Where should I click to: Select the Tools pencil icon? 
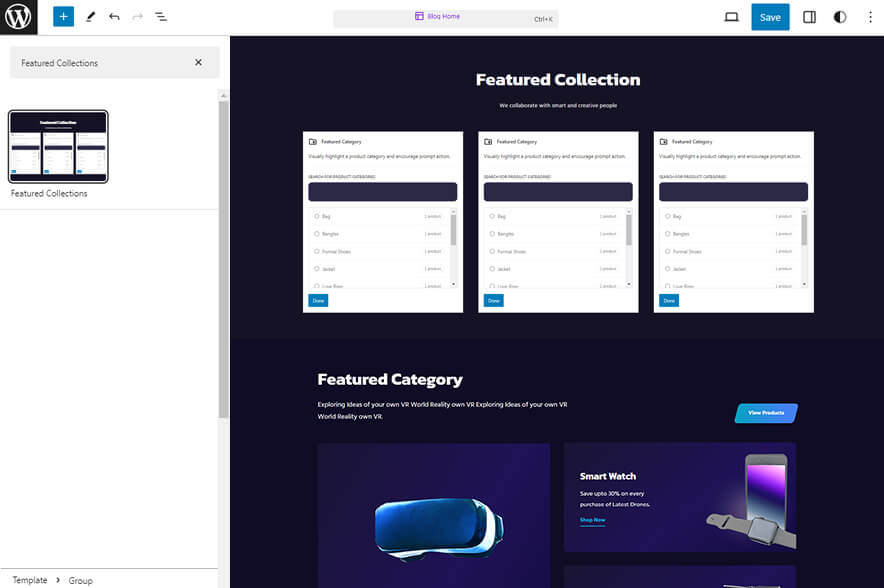pyautogui.click(x=89, y=16)
